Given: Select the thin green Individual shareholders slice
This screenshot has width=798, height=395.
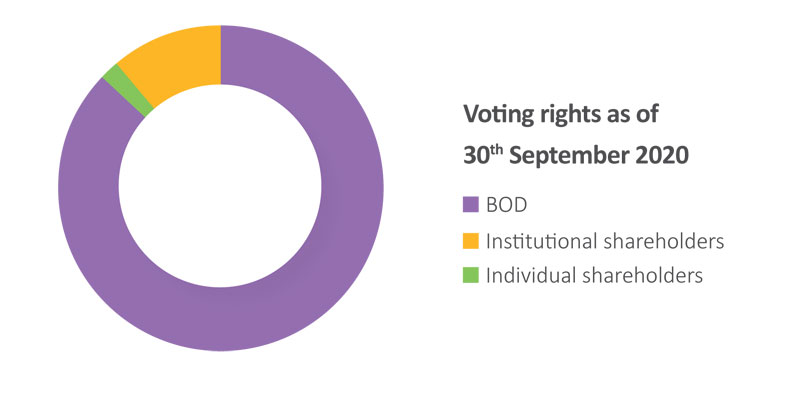Looking at the screenshot, I should click(x=127, y=90).
